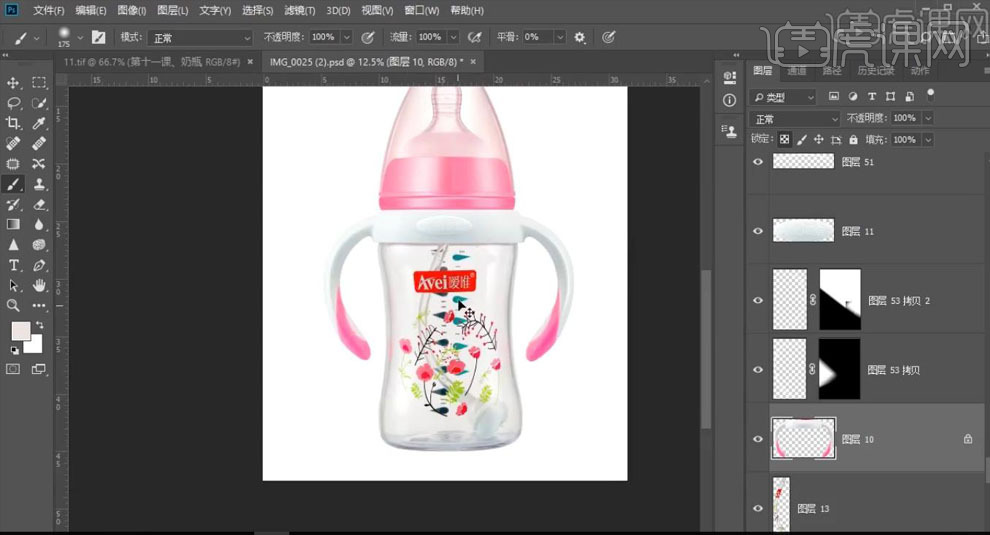This screenshot has height=535, width=990.
Task: Select the Eyedropper tool
Action: pos(39,123)
